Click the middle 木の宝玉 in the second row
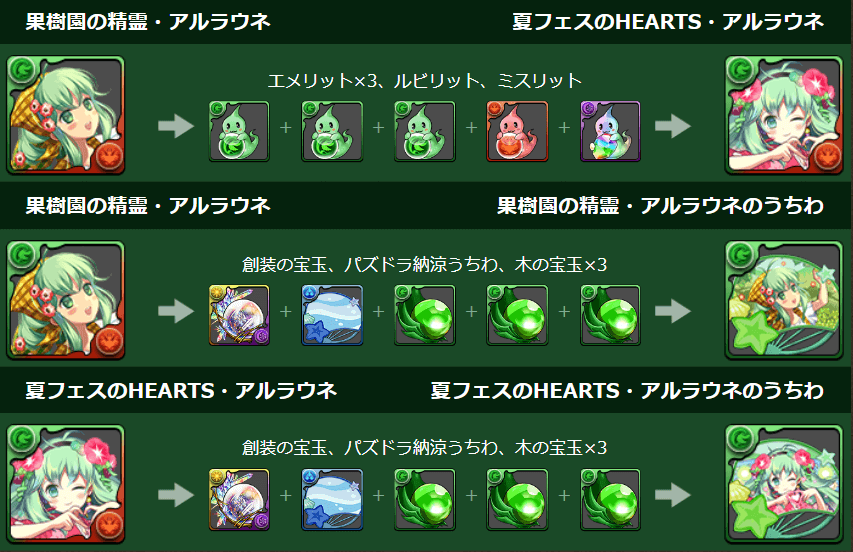853x552 pixels. click(517, 315)
